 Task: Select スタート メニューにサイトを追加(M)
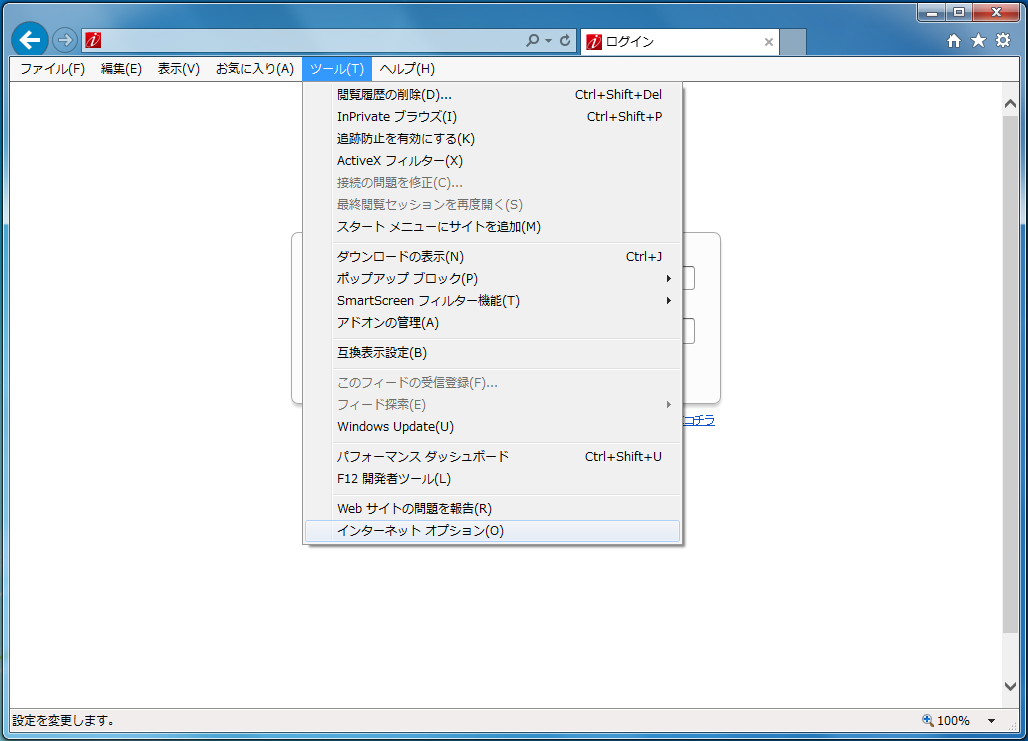492,227
